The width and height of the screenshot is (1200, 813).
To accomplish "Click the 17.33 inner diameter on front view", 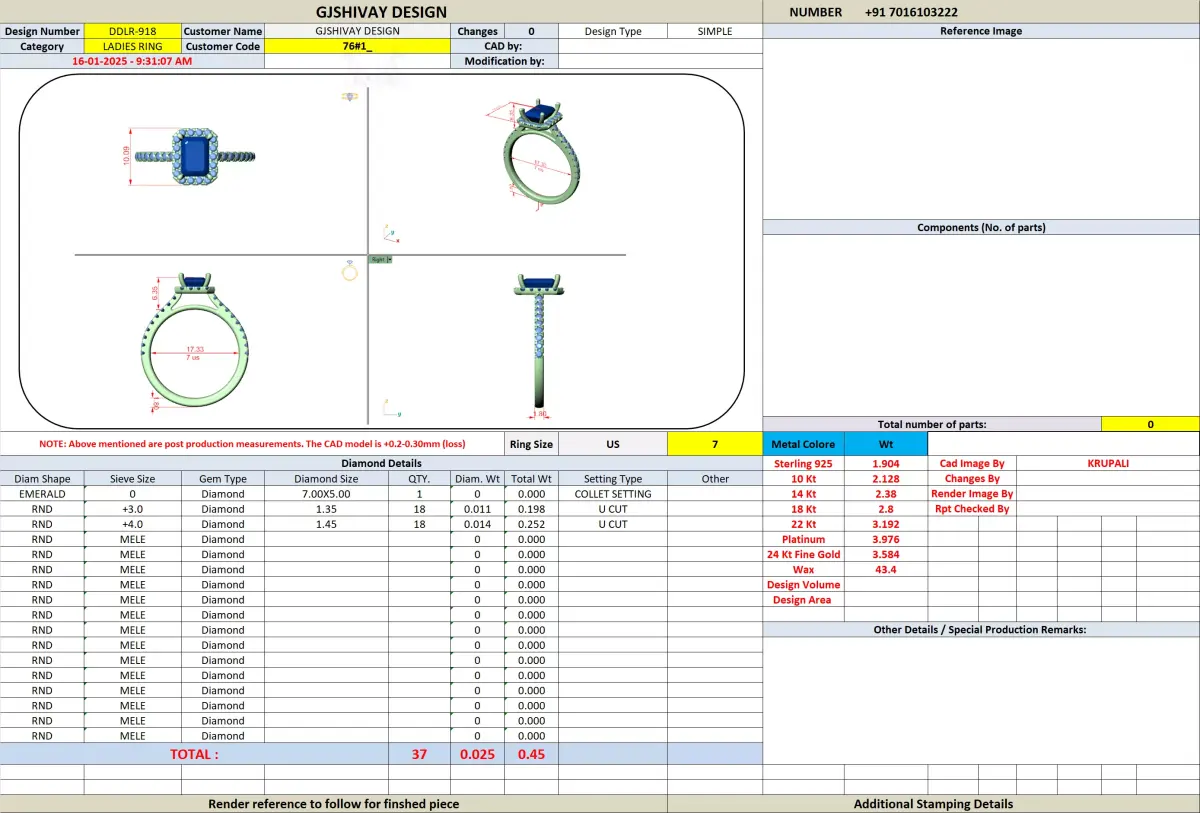I will pos(193,350).
